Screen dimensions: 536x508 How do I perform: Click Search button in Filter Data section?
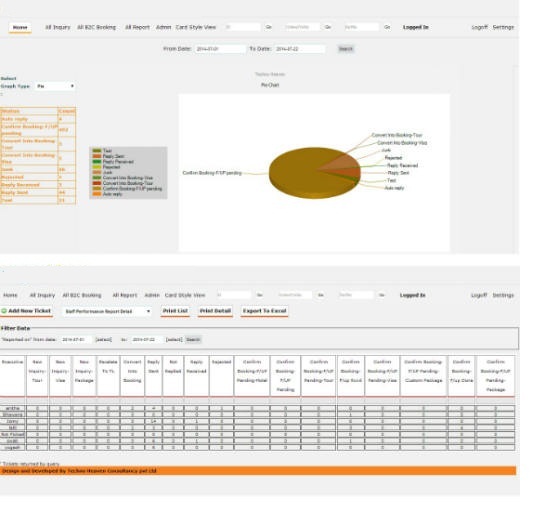point(193,340)
